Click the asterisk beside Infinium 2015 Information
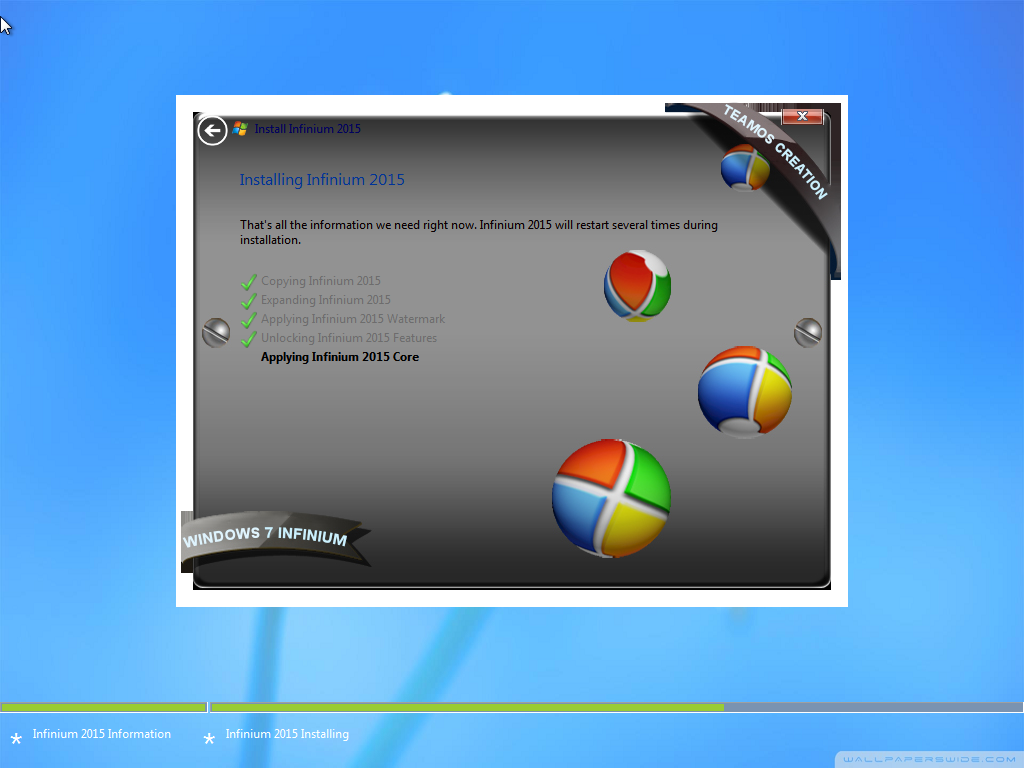The image size is (1024, 768). click(x=16, y=739)
